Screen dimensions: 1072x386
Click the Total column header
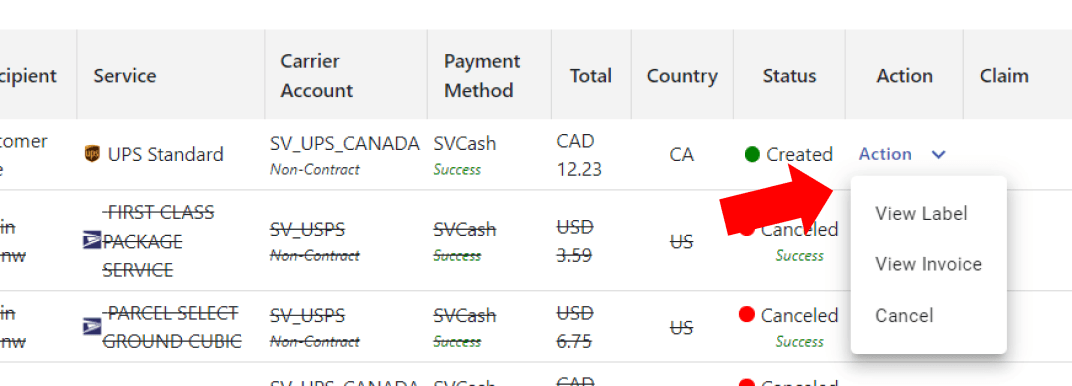pos(591,75)
